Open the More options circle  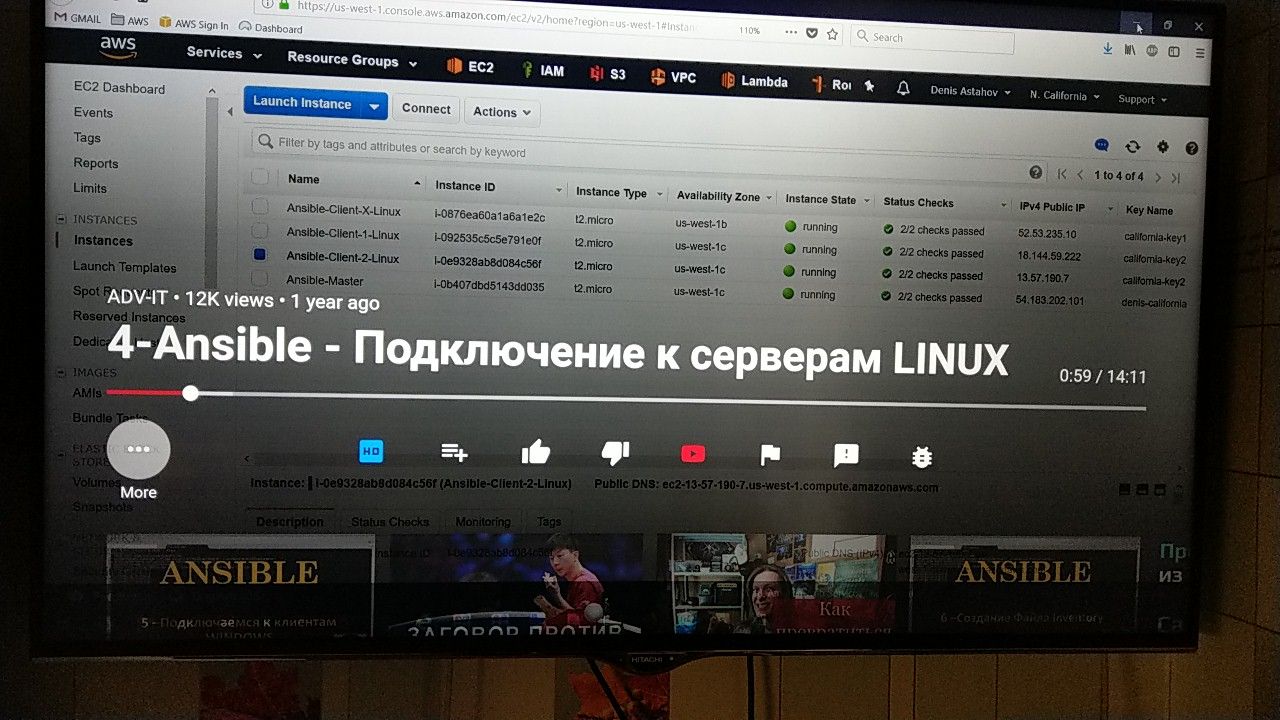(x=138, y=449)
